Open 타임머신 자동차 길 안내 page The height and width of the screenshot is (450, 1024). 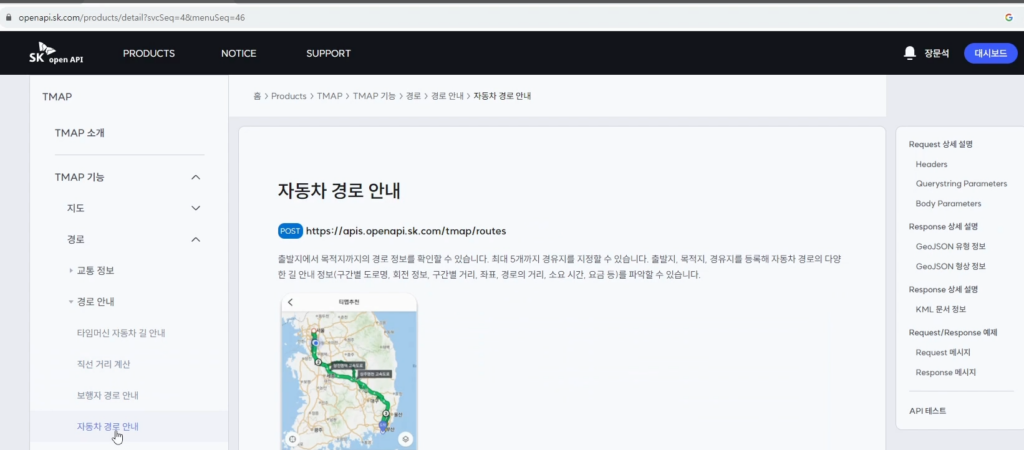[121, 333]
